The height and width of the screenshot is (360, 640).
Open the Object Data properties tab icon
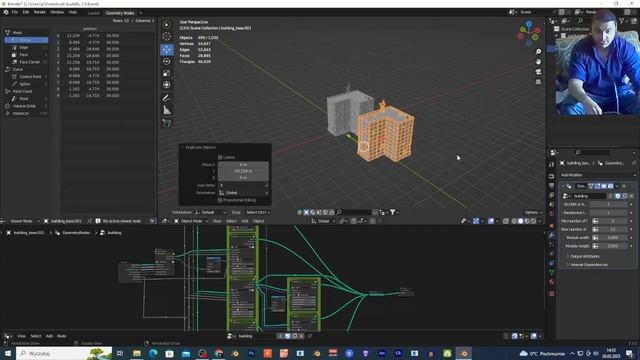click(551, 272)
